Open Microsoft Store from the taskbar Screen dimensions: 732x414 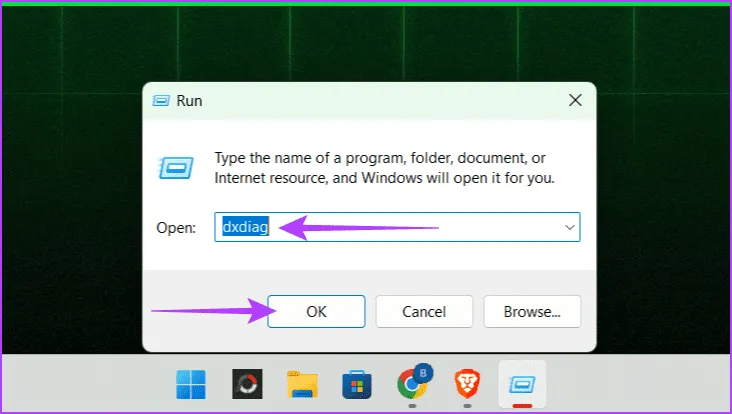pyautogui.click(x=356, y=383)
